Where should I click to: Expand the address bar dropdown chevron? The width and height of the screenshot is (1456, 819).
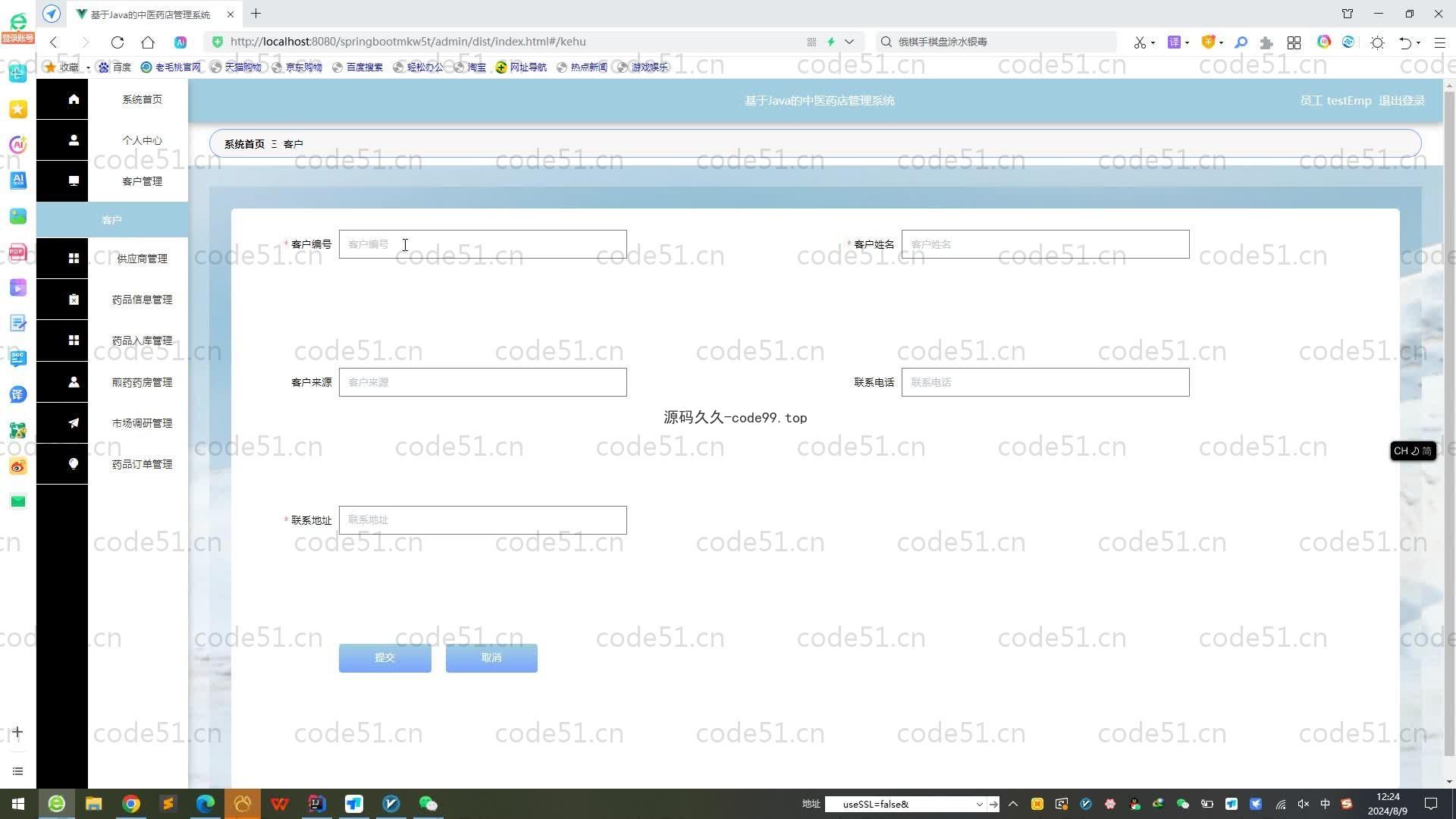[x=849, y=42]
